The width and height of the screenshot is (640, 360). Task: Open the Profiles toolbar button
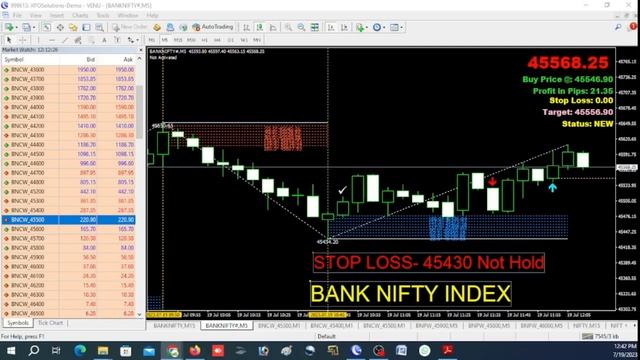click(x=26, y=27)
